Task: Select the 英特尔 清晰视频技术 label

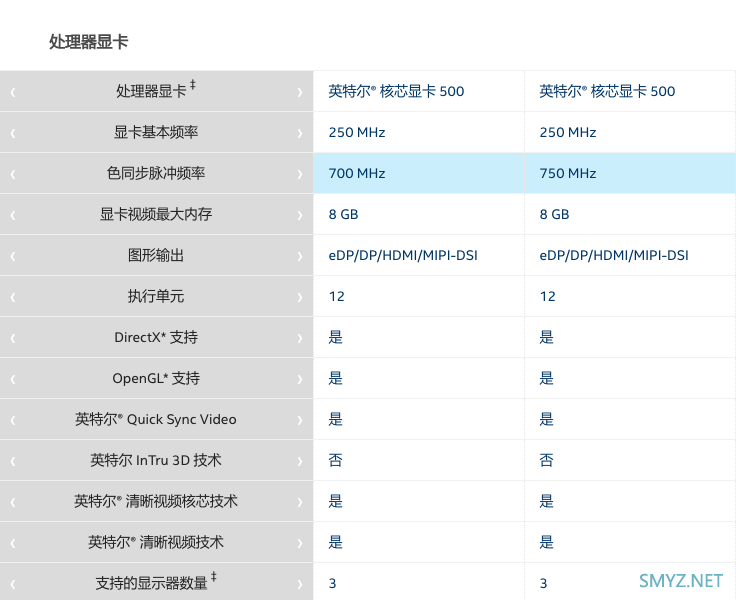Action: (x=156, y=542)
